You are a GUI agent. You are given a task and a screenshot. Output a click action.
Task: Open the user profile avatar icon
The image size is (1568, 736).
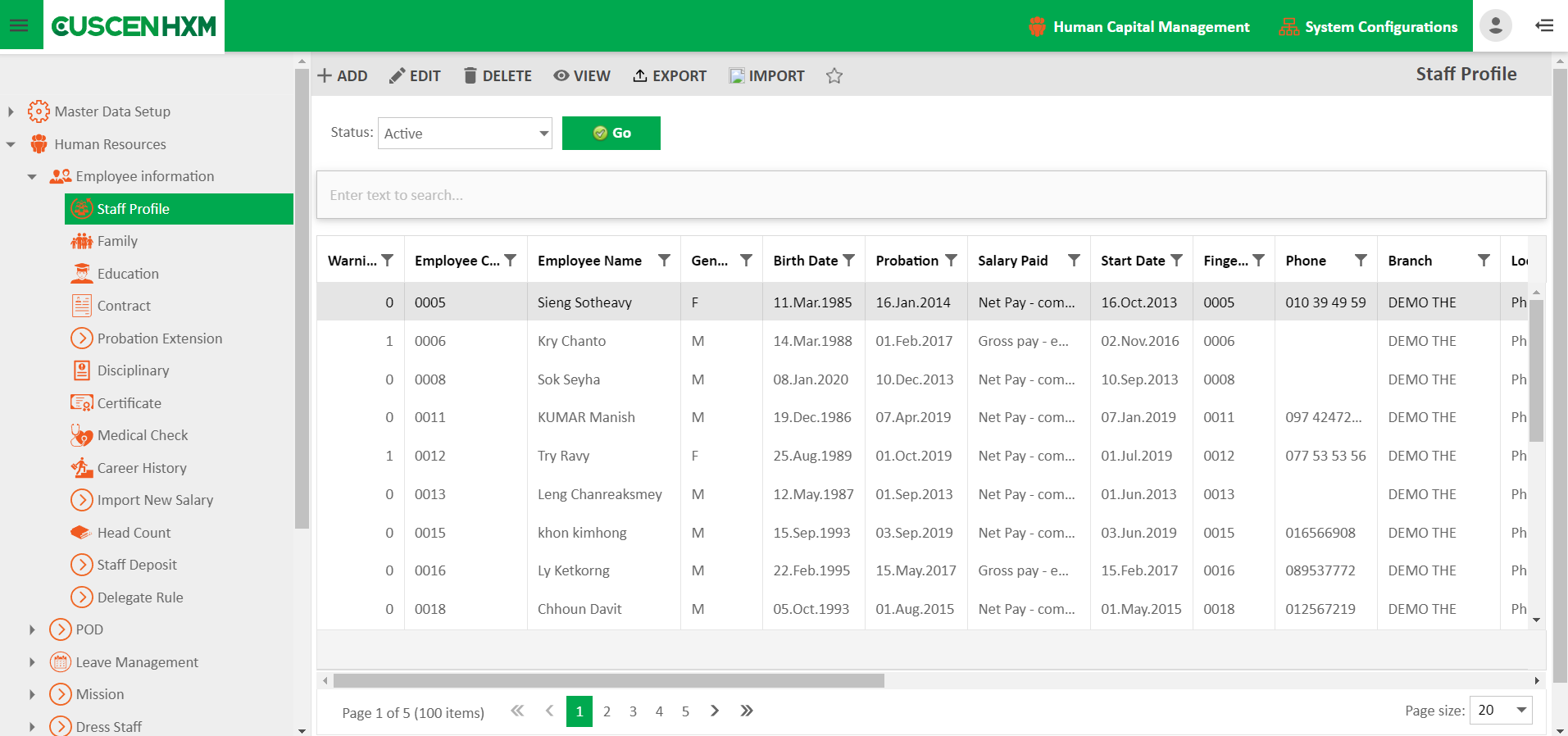tap(1495, 25)
